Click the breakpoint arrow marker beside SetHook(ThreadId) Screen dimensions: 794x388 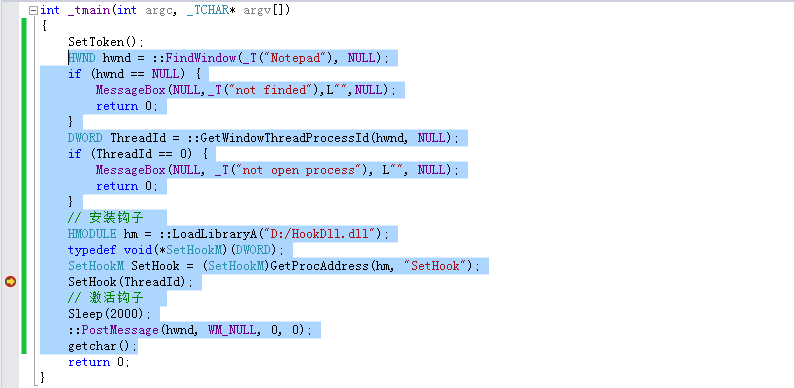coord(10,281)
